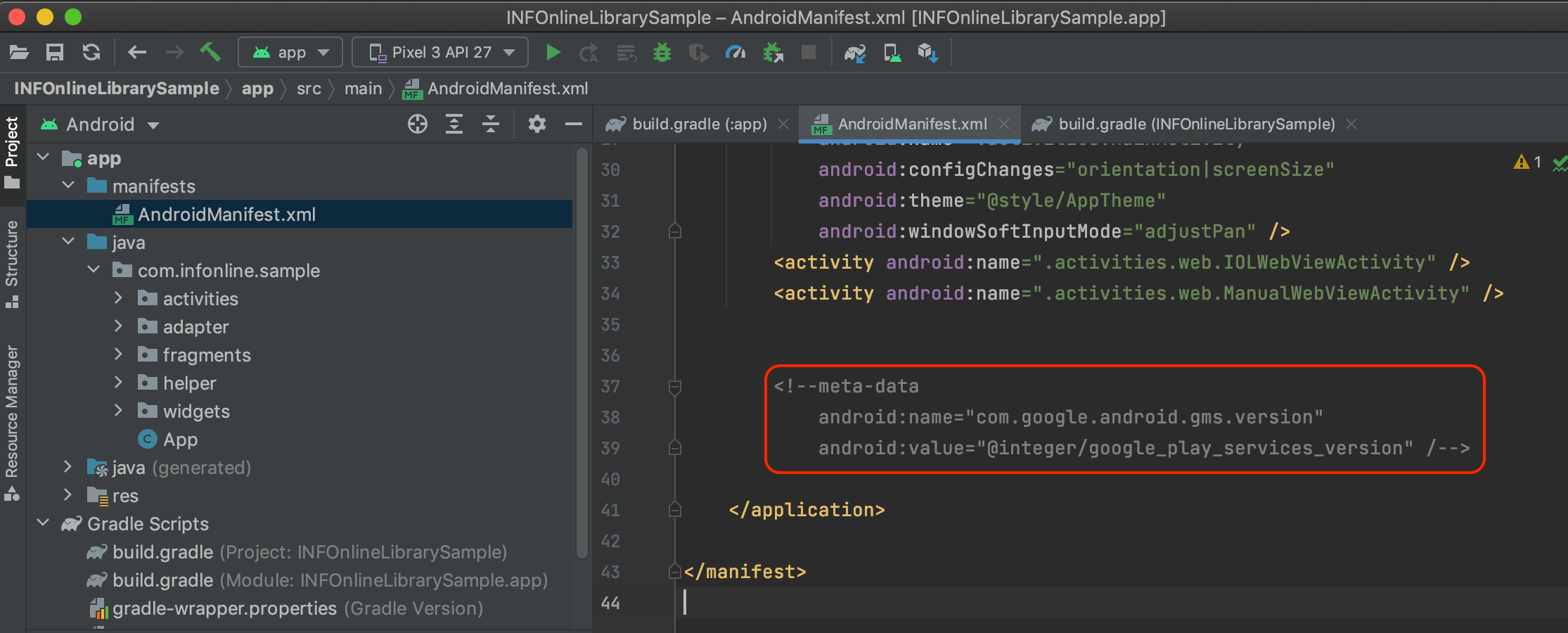
Task: Build project with the hammer icon
Action: [210, 52]
